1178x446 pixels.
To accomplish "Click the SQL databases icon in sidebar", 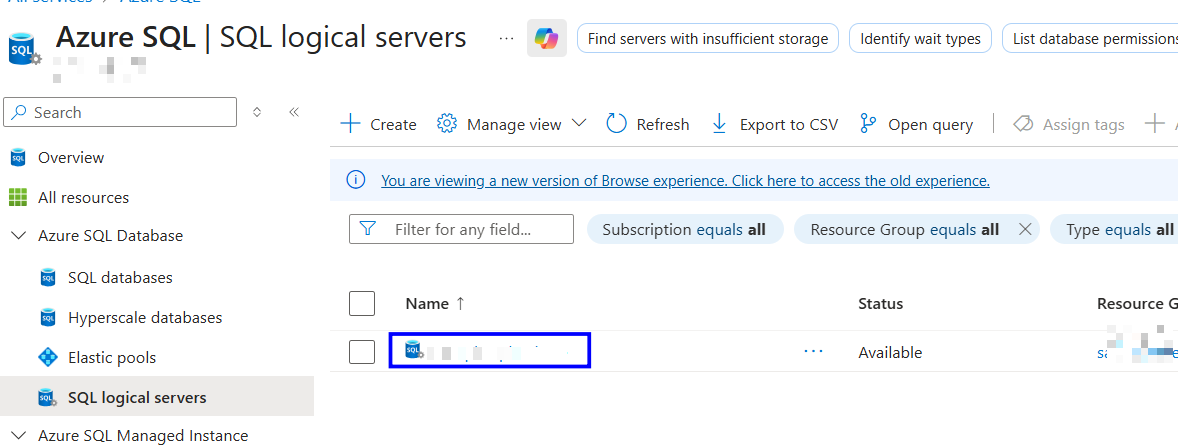I will coord(47,278).
